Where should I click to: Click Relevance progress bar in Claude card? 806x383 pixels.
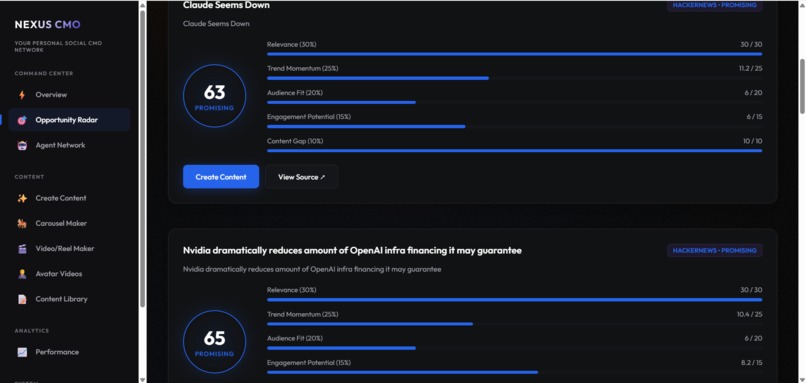coord(515,54)
